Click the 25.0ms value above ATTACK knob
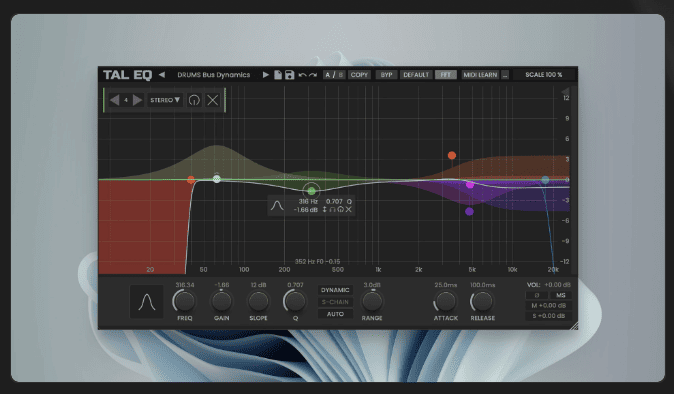 tap(446, 285)
